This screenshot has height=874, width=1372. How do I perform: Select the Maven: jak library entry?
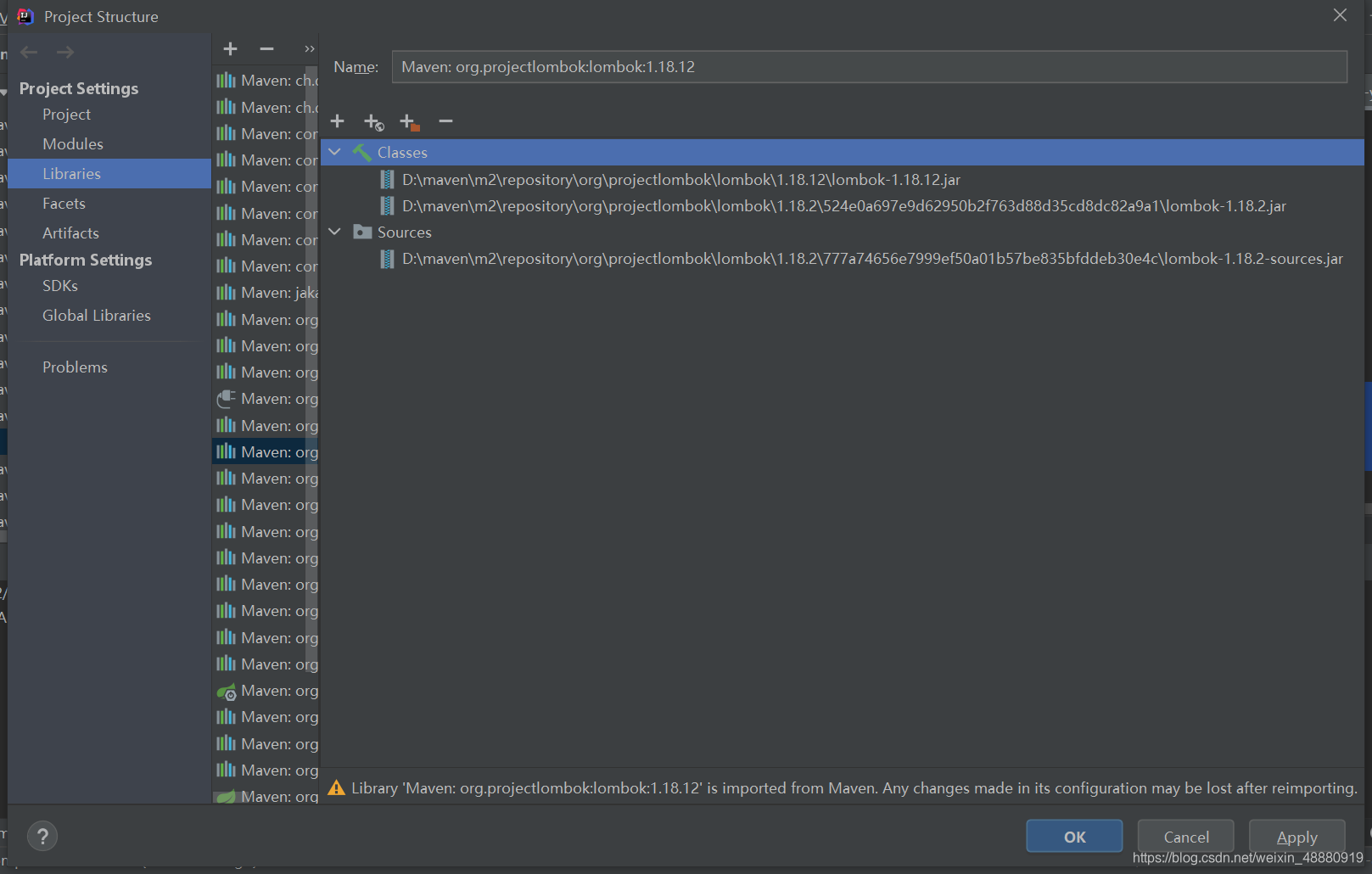[x=266, y=293]
